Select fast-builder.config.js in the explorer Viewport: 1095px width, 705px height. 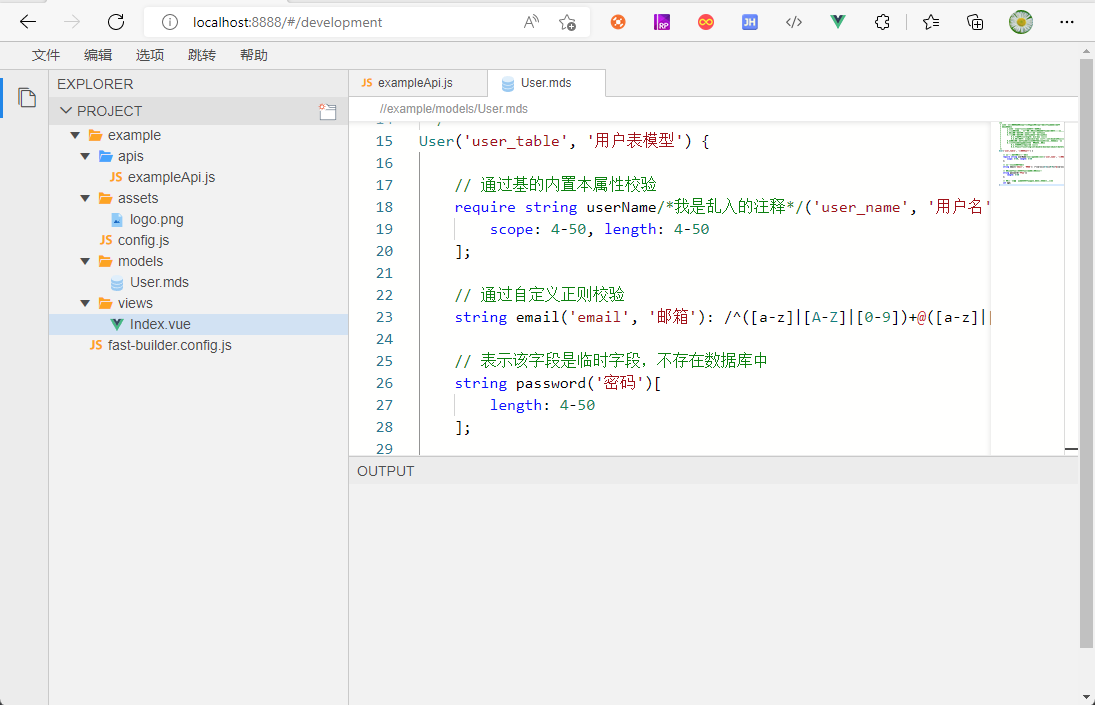coord(169,345)
